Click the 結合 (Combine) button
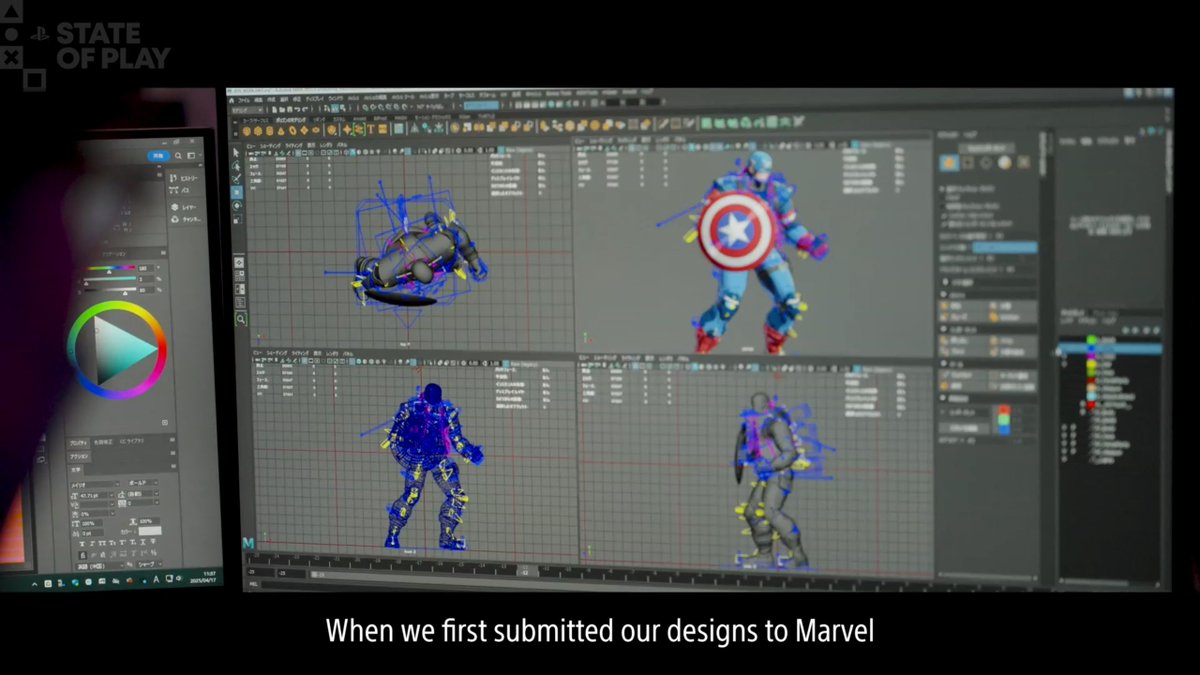 click(962, 306)
